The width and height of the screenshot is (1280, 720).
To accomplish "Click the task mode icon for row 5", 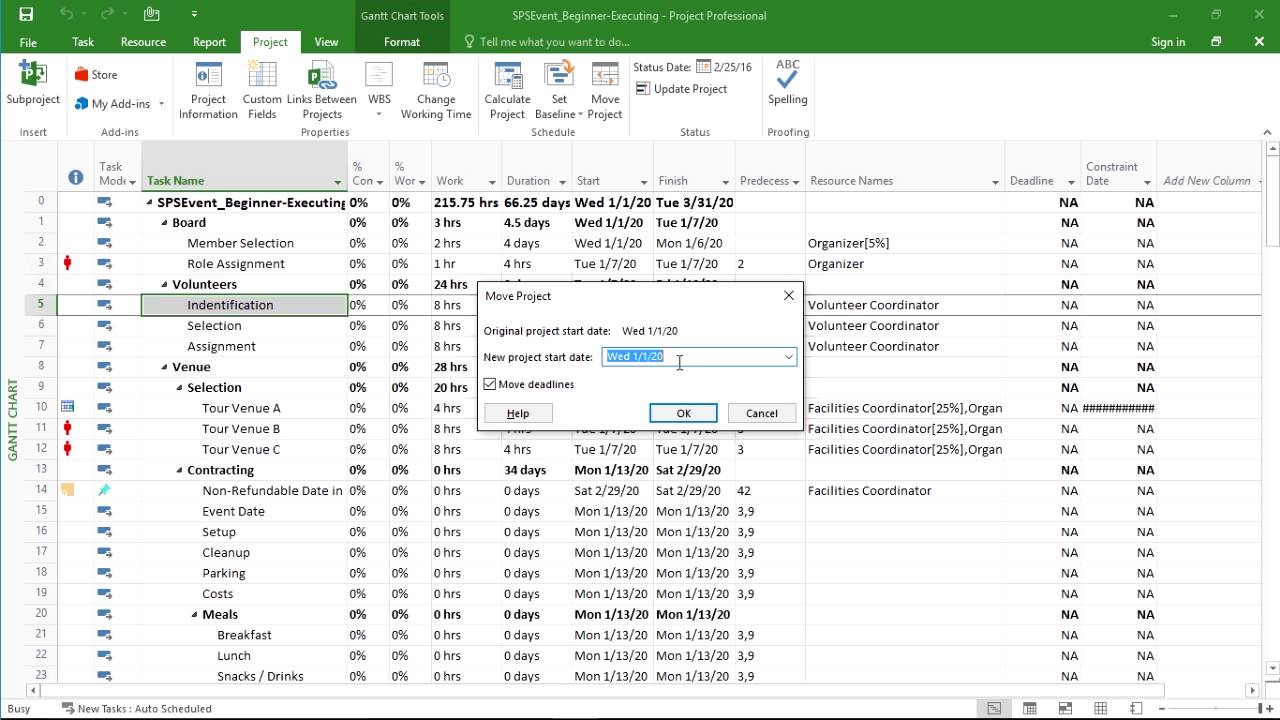I will pos(104,305).
